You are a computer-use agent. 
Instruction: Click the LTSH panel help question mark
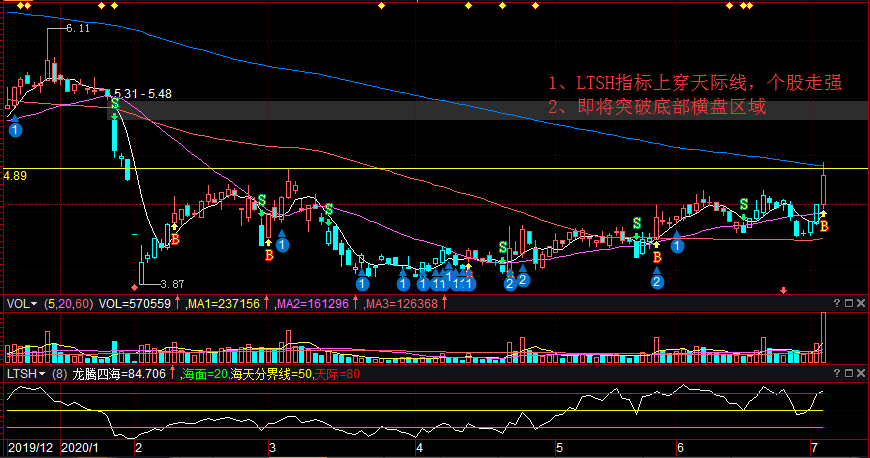click(837, 373)
